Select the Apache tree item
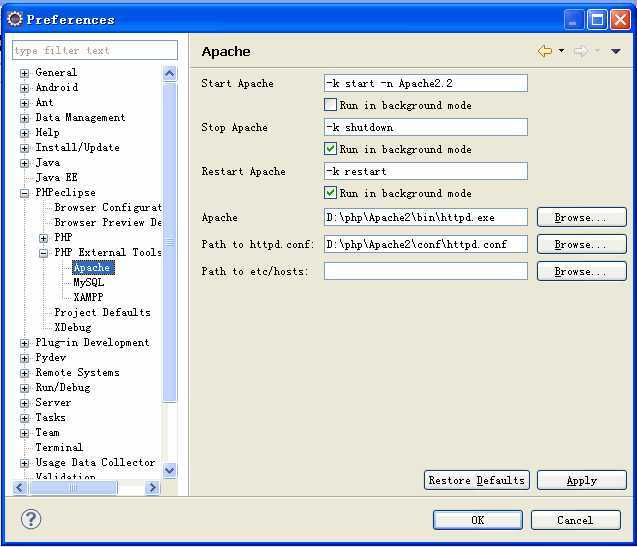The image size is (637, 547). pyautogui.click(x=93, y=267)
